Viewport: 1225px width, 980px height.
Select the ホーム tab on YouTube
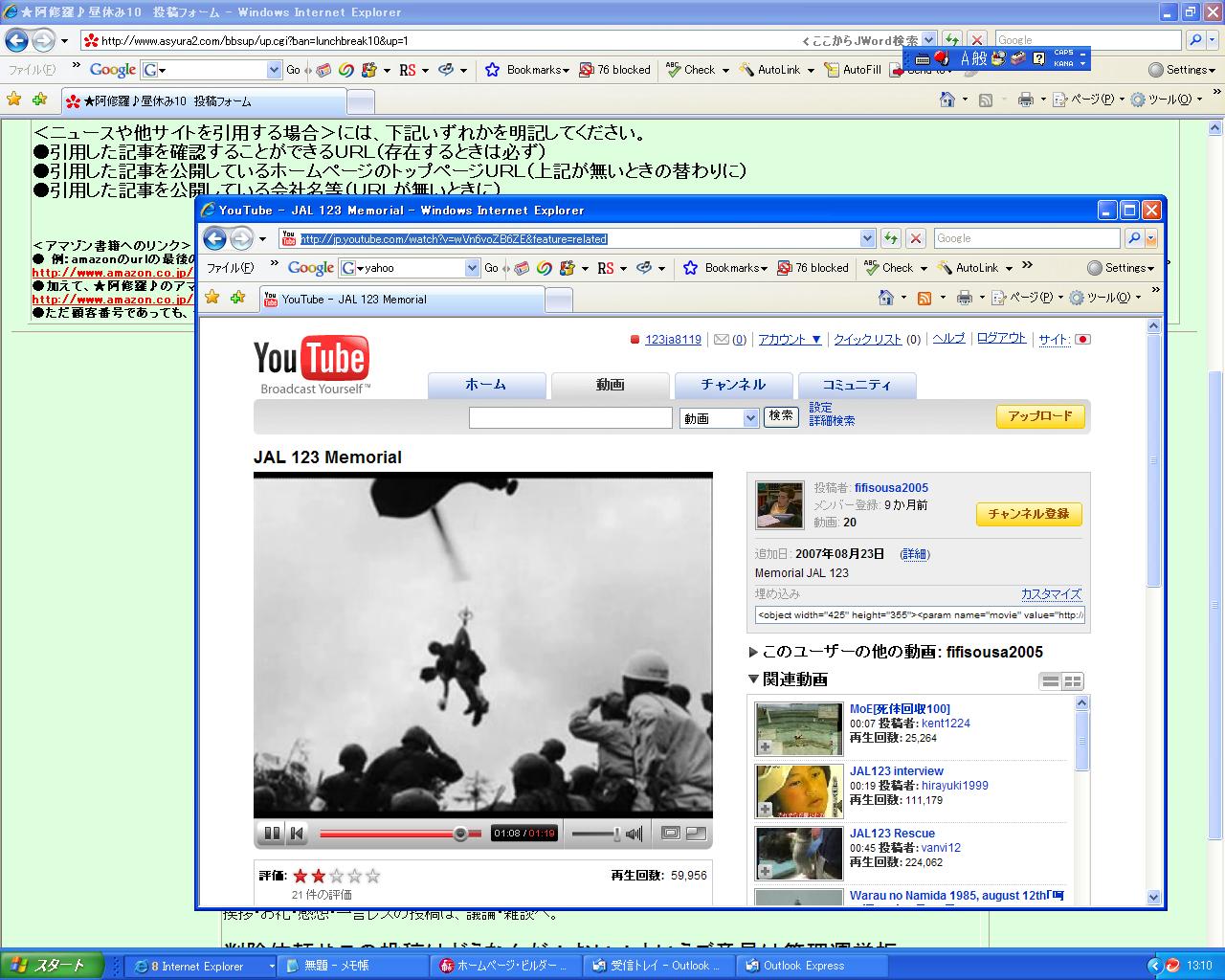[x=486, y=385]
